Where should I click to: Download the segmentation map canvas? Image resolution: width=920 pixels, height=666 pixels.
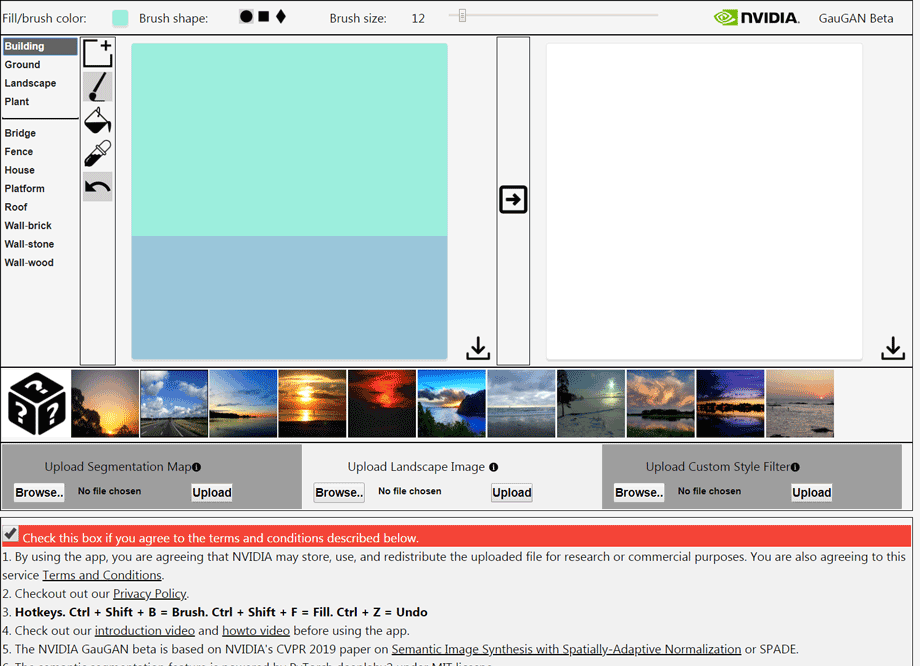(x=478, y=348)
